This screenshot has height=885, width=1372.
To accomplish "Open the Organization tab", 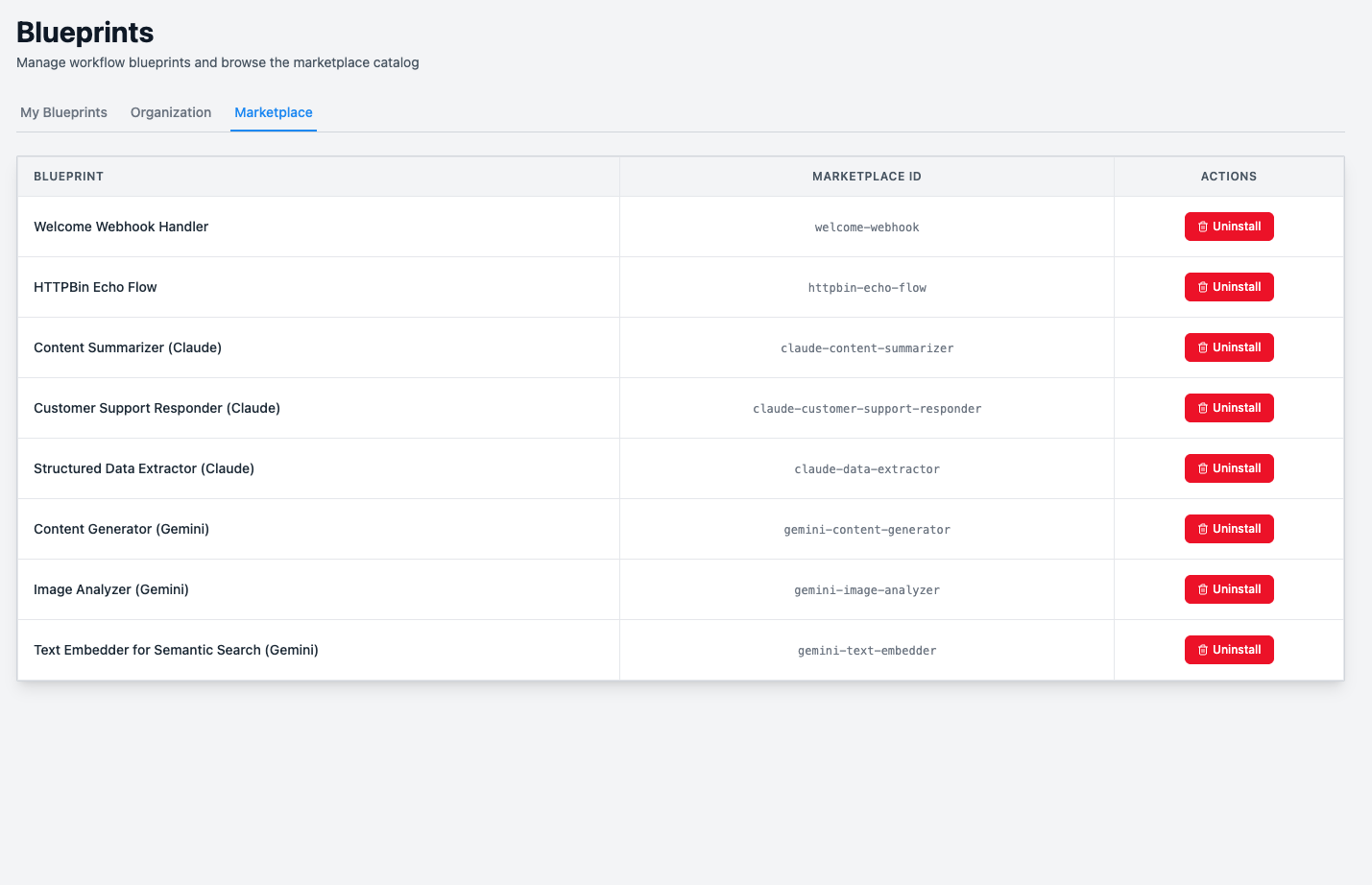I will 171,112.
